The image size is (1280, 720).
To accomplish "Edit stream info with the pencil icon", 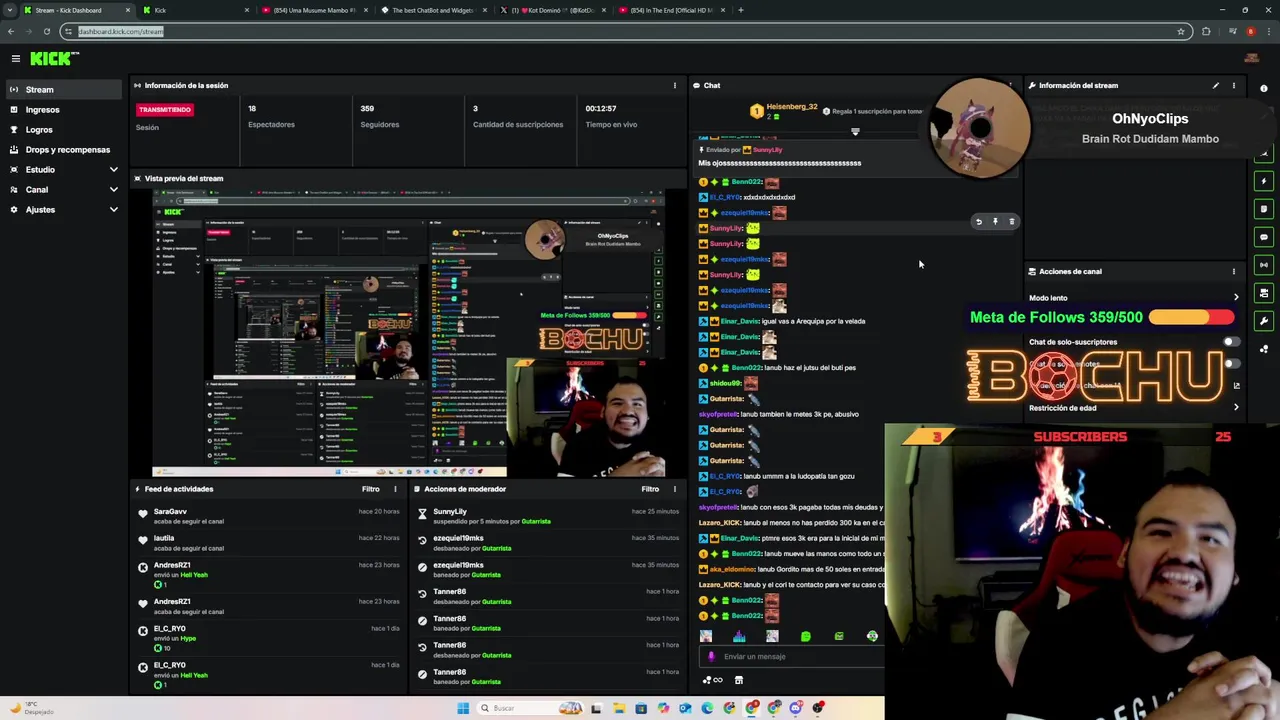I will 1216,85.
